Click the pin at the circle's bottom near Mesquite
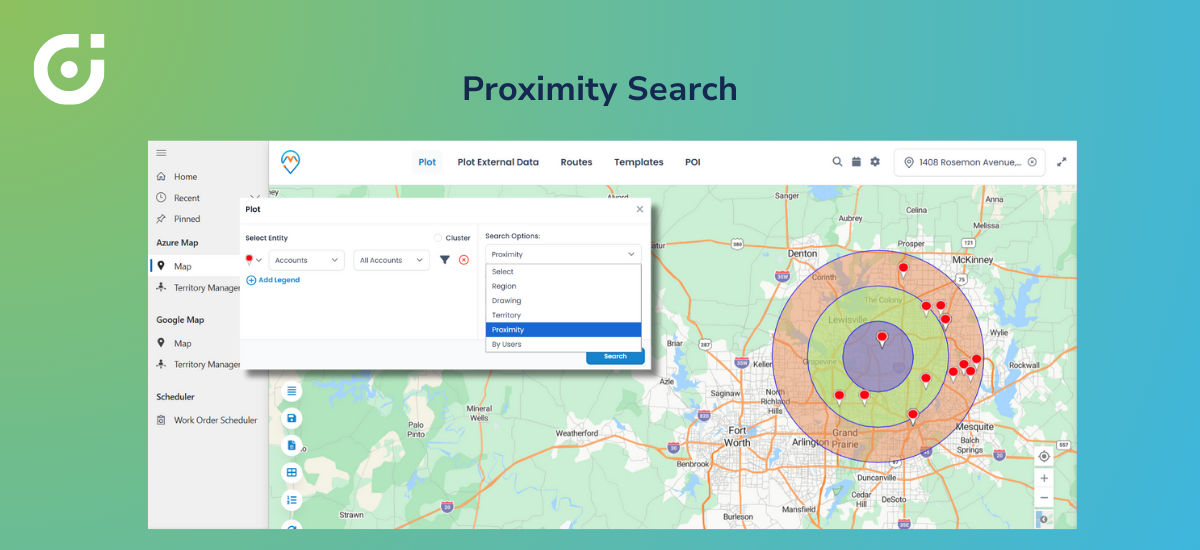 (913, 417)
